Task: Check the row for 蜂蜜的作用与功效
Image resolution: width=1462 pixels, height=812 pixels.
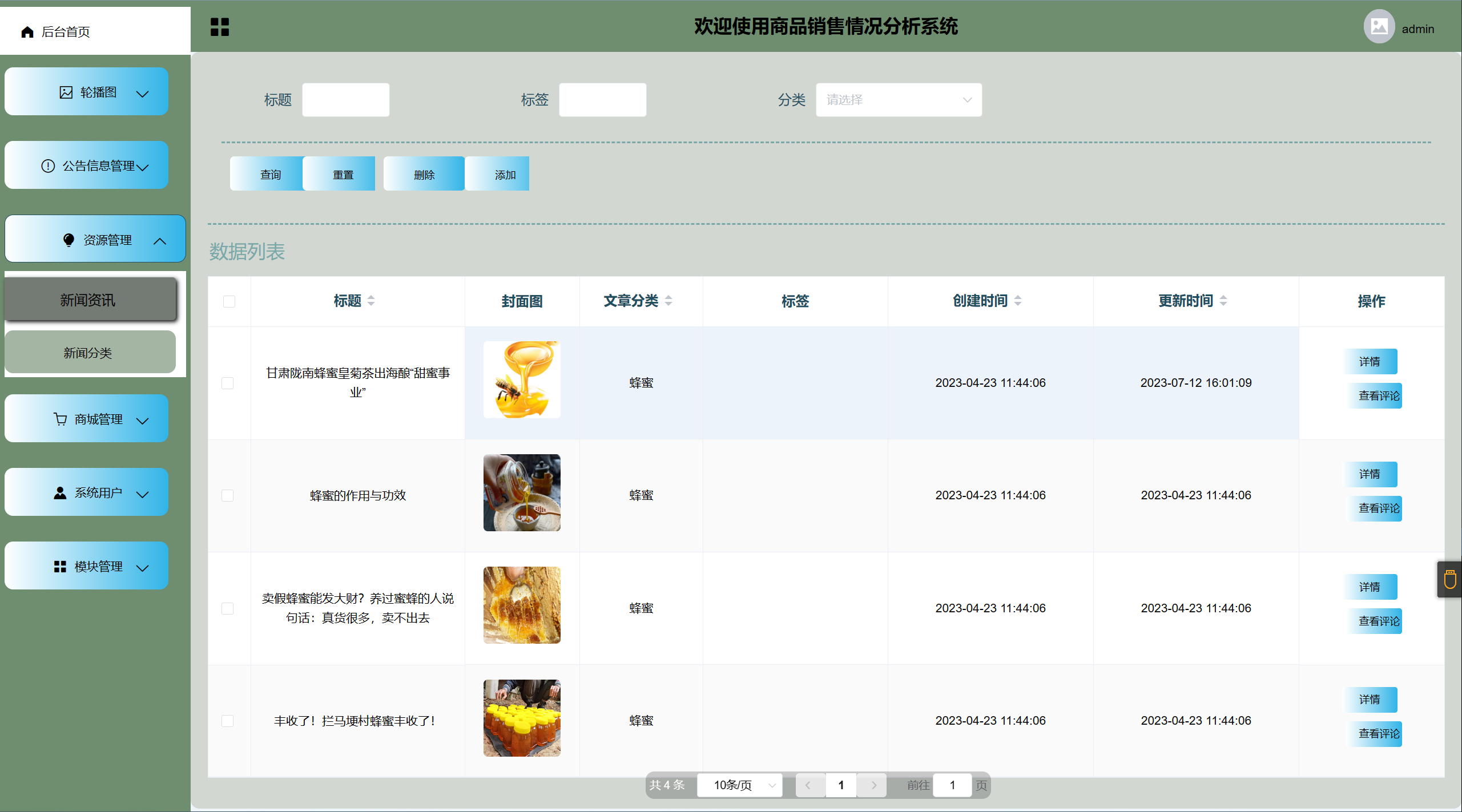Action: (227, 495)
